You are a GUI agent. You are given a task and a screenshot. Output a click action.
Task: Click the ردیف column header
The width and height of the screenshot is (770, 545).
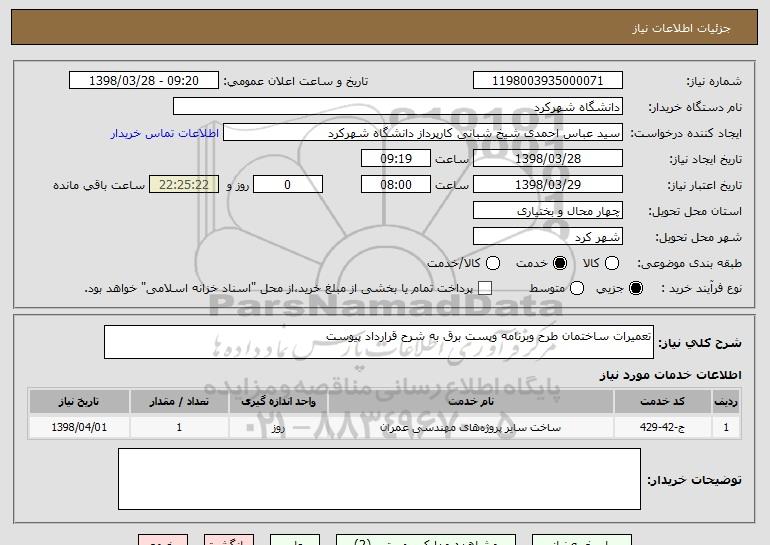pyautogui.click(x=726, y=402)
